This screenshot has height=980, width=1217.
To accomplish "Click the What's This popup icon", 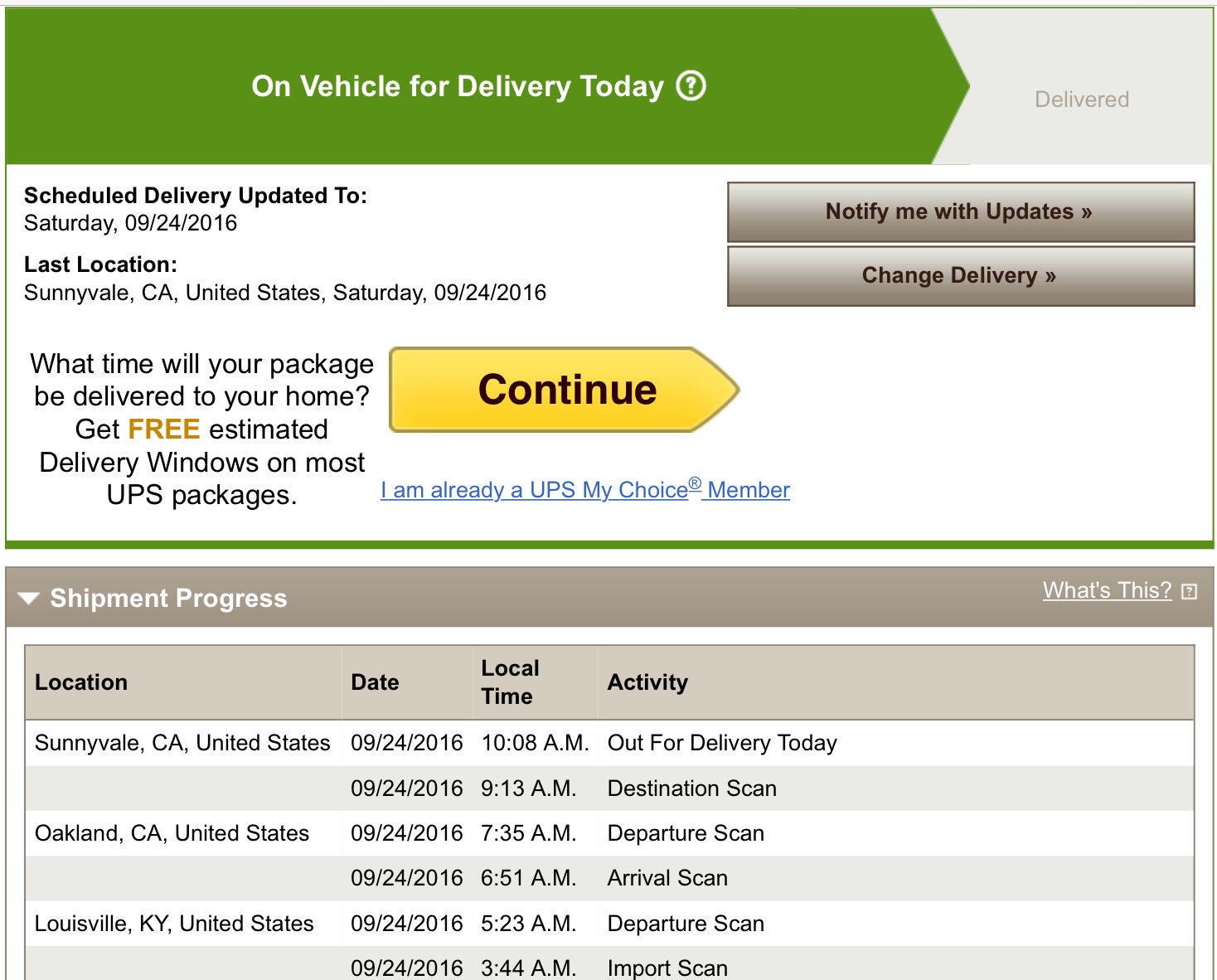I will pyautogui.click(x=1190, y=591).
